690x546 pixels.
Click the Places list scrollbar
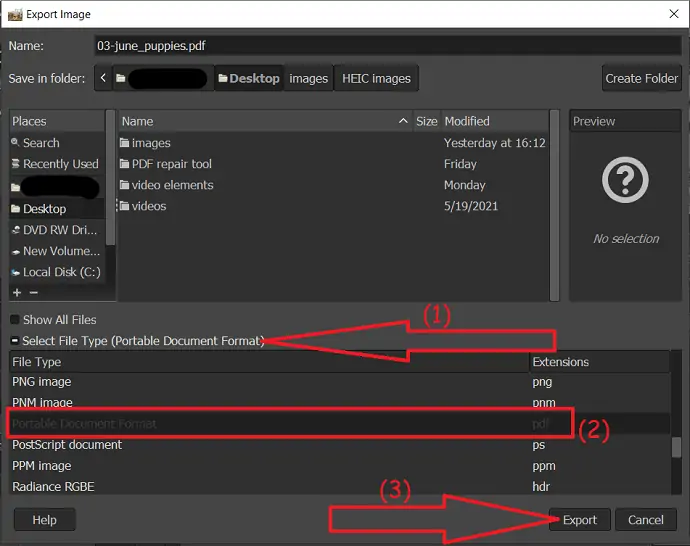110,178
